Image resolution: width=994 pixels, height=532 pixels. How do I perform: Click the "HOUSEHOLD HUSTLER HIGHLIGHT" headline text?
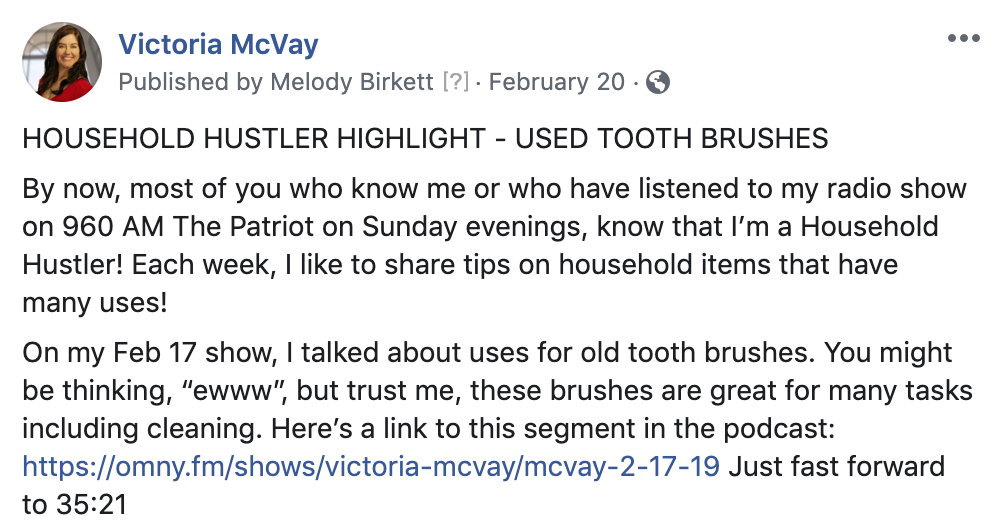254,138
